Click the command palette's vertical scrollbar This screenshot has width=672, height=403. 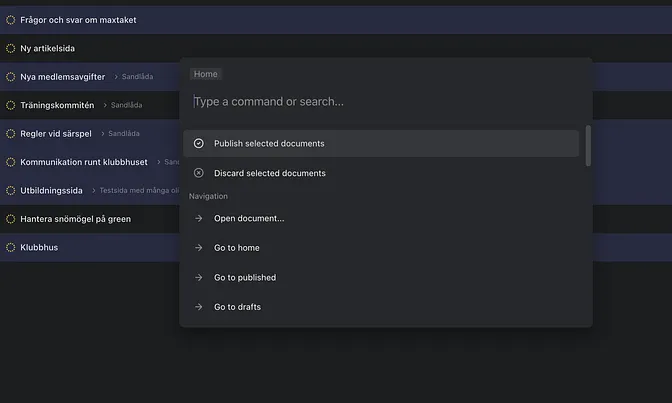point(587,145)
